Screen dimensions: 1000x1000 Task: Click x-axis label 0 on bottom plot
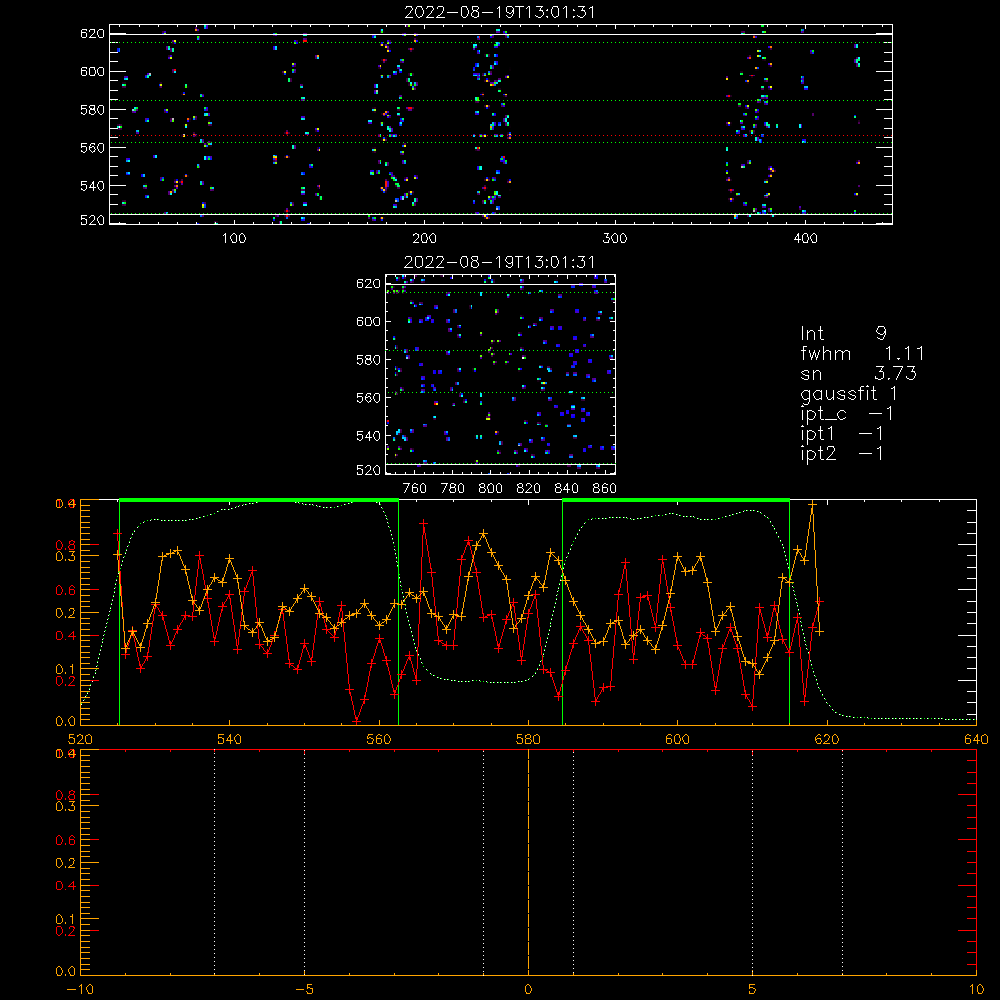(x=528, y=989)
